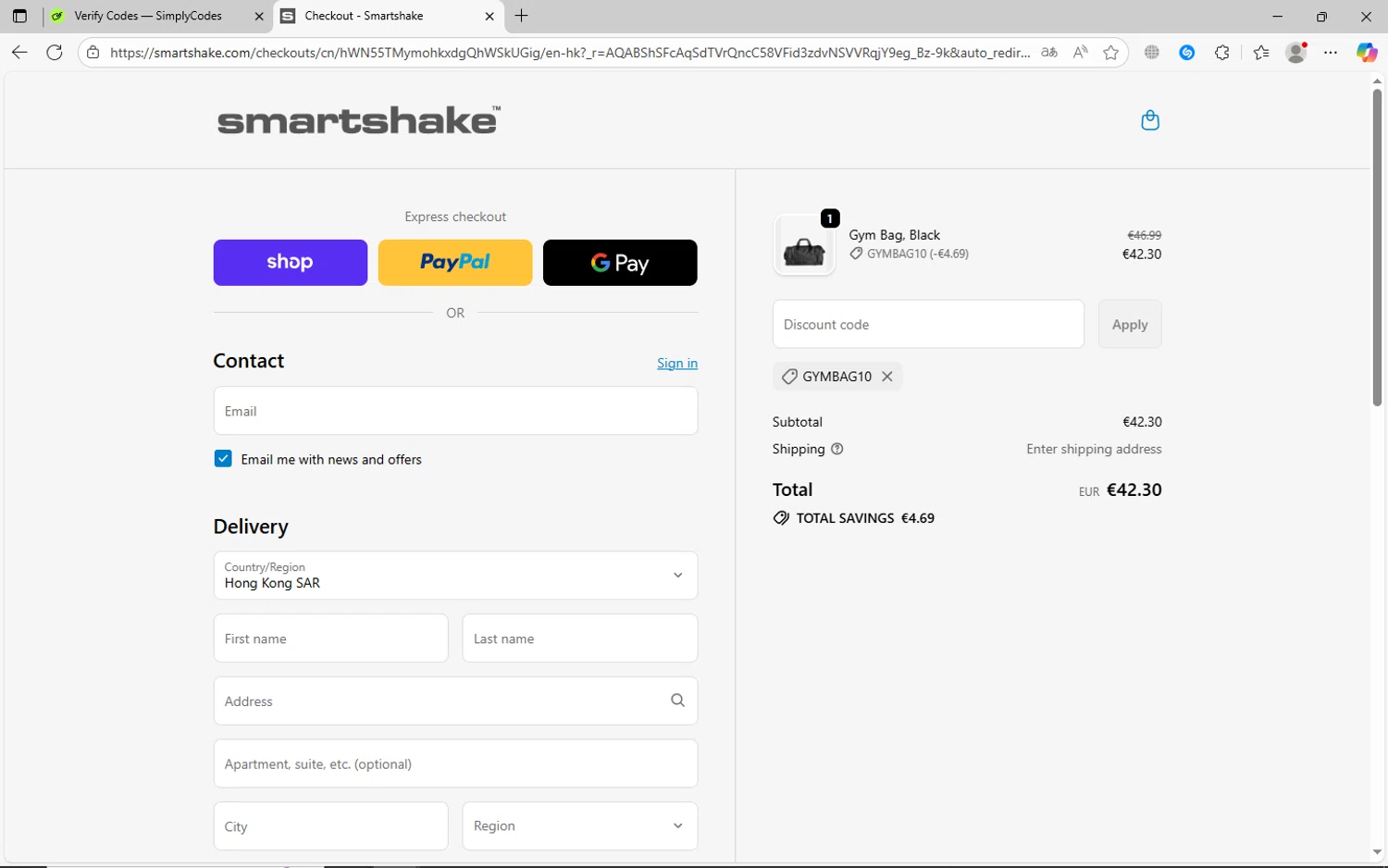This screenshot has width=1388, height=868.
Task: Click the Sign in link
Action: point(677,364)
